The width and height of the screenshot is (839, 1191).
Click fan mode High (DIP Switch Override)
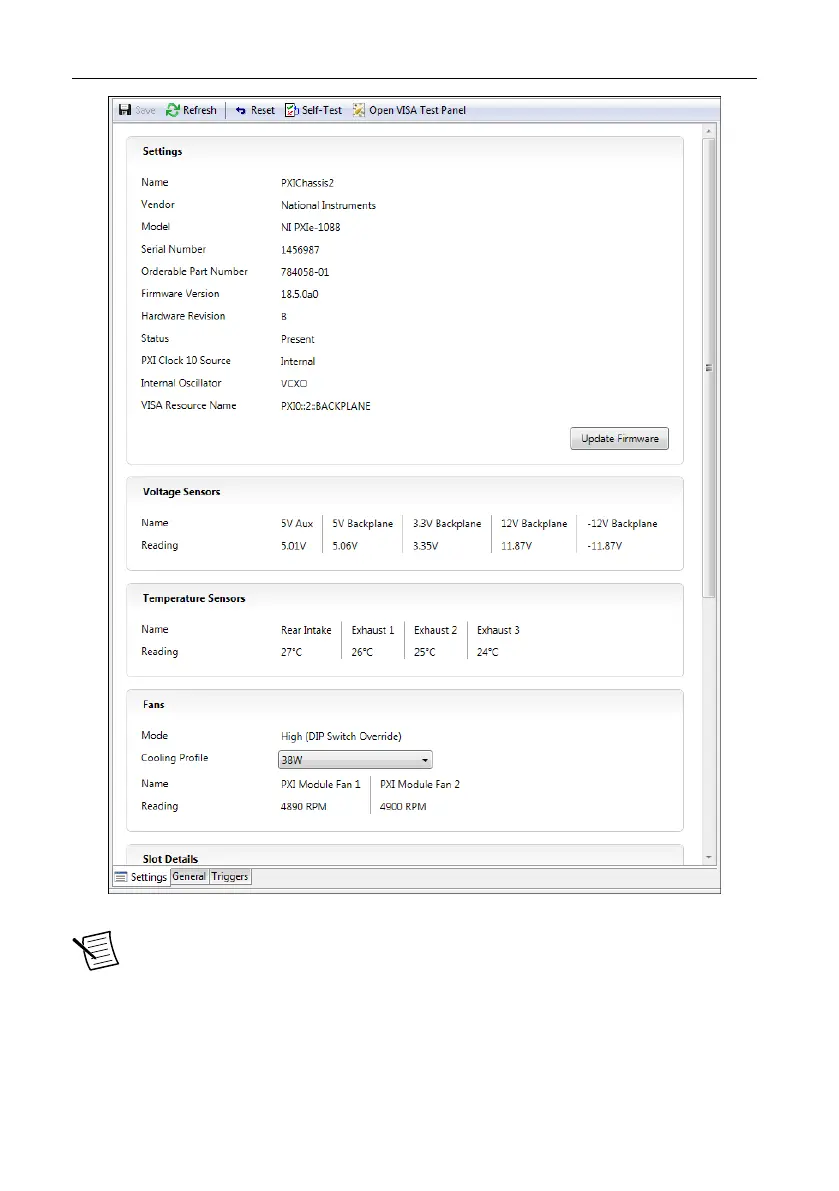point(341,737)
